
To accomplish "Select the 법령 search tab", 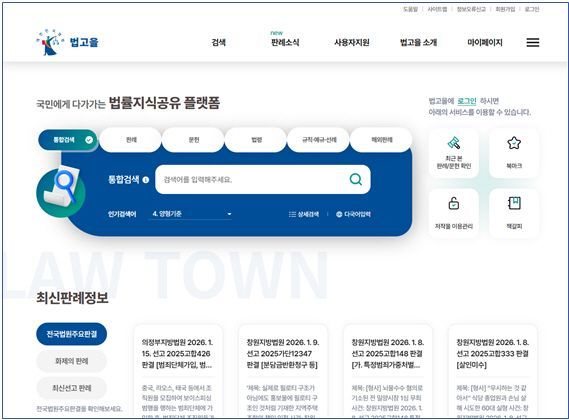I will pos(256,140).
